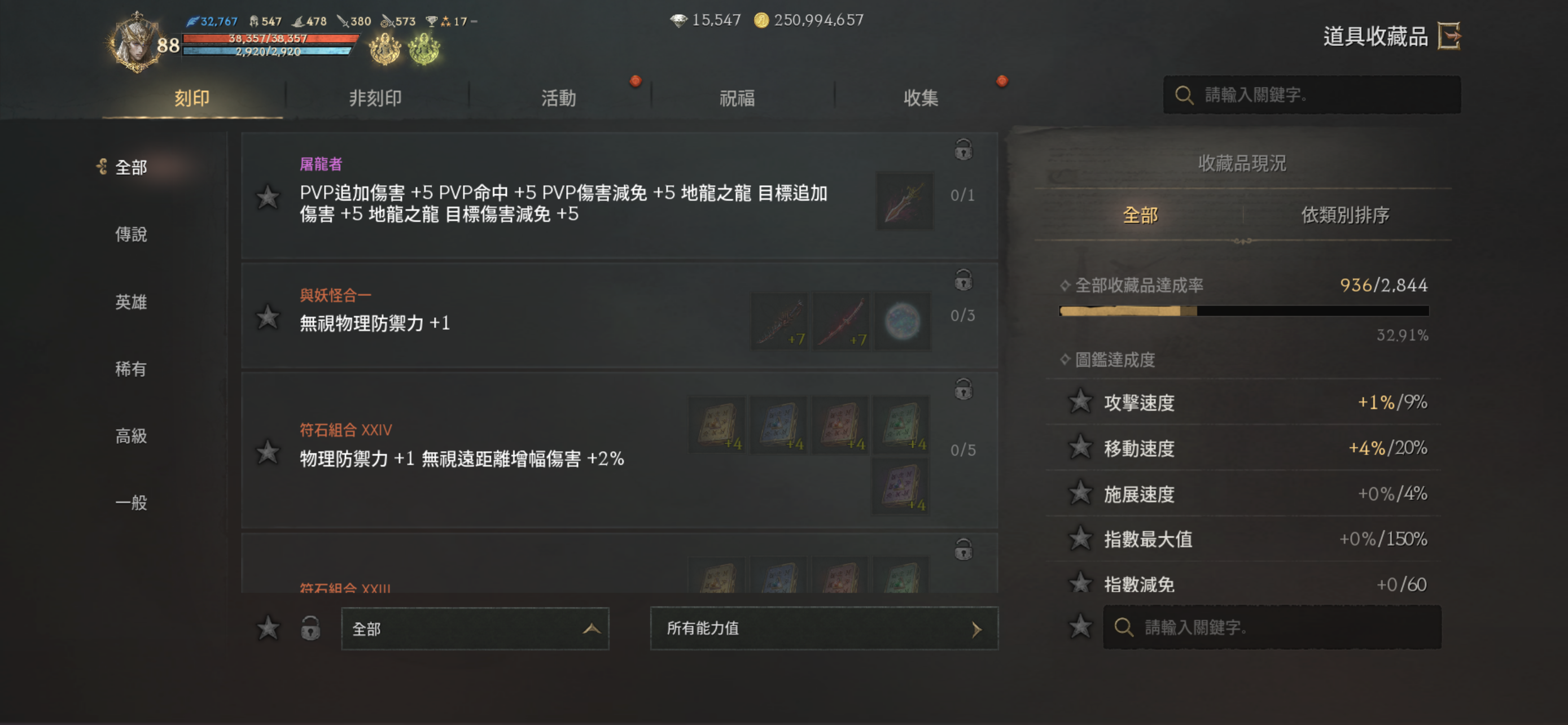The width and height of the screenshot is (1568, 725).
Task: Select the 英雄 grade filter
Action: click(131, 302)
